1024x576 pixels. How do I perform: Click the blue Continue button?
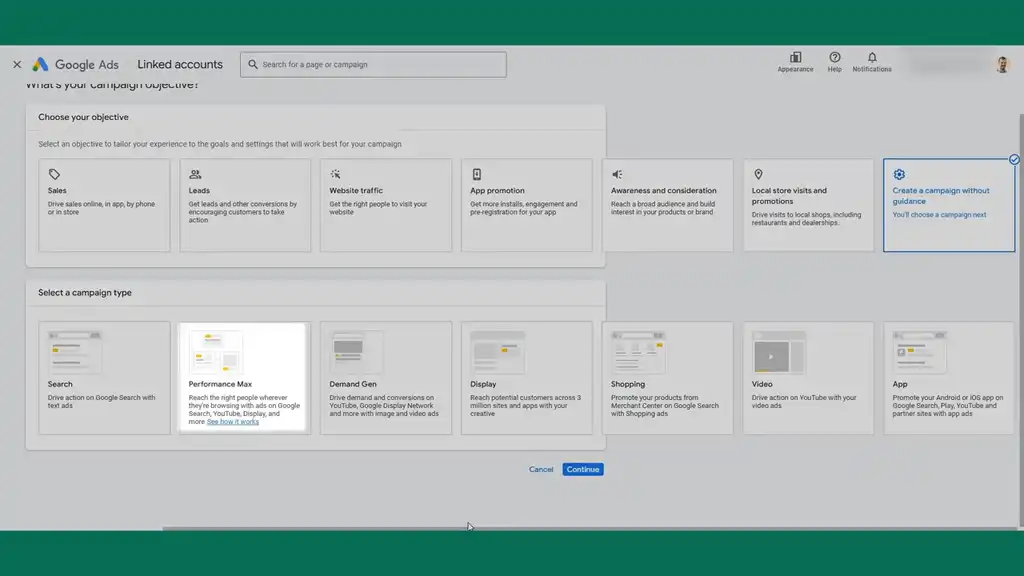click(583, 470)
